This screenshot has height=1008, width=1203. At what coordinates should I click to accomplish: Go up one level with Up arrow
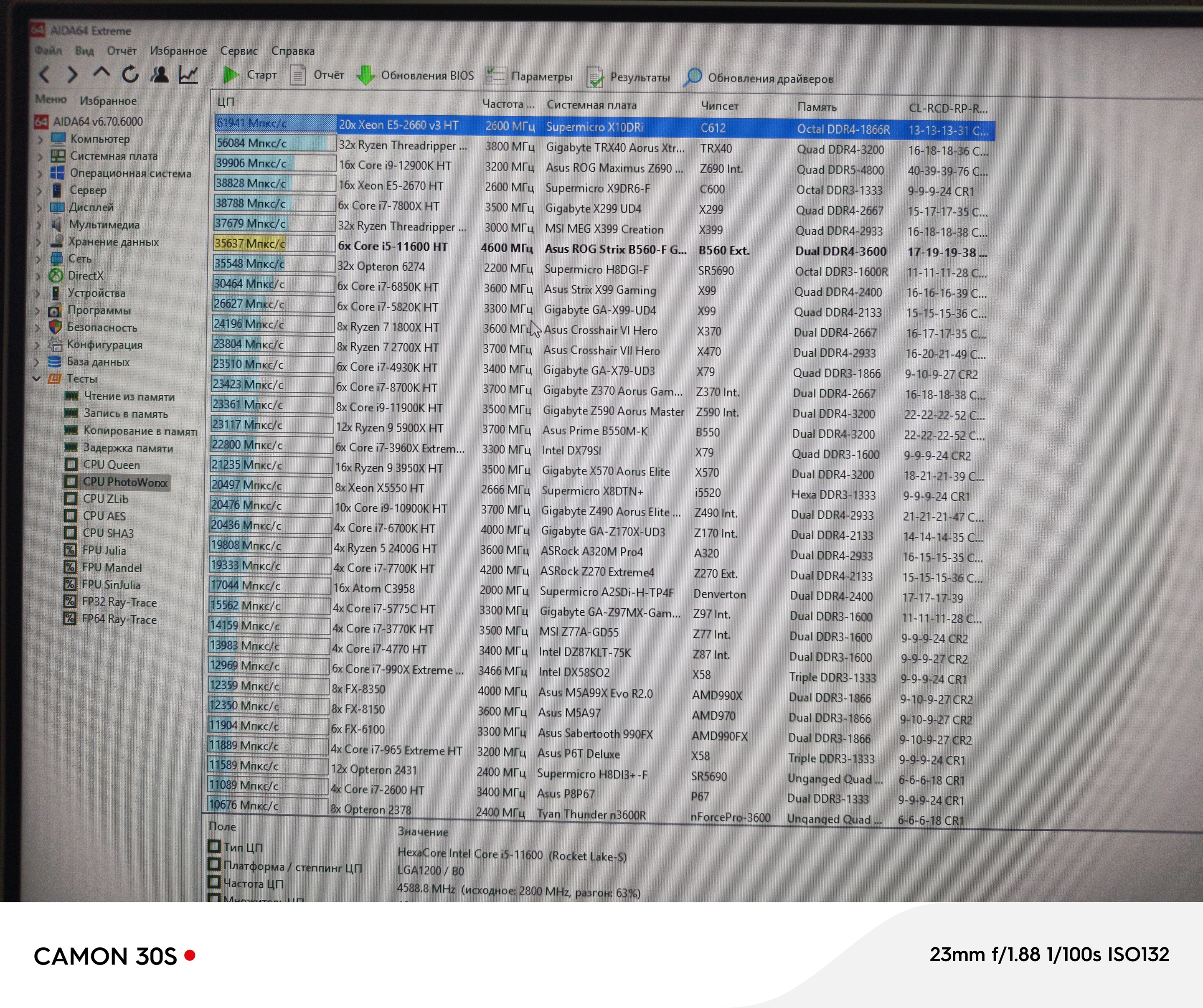point(102,73)
